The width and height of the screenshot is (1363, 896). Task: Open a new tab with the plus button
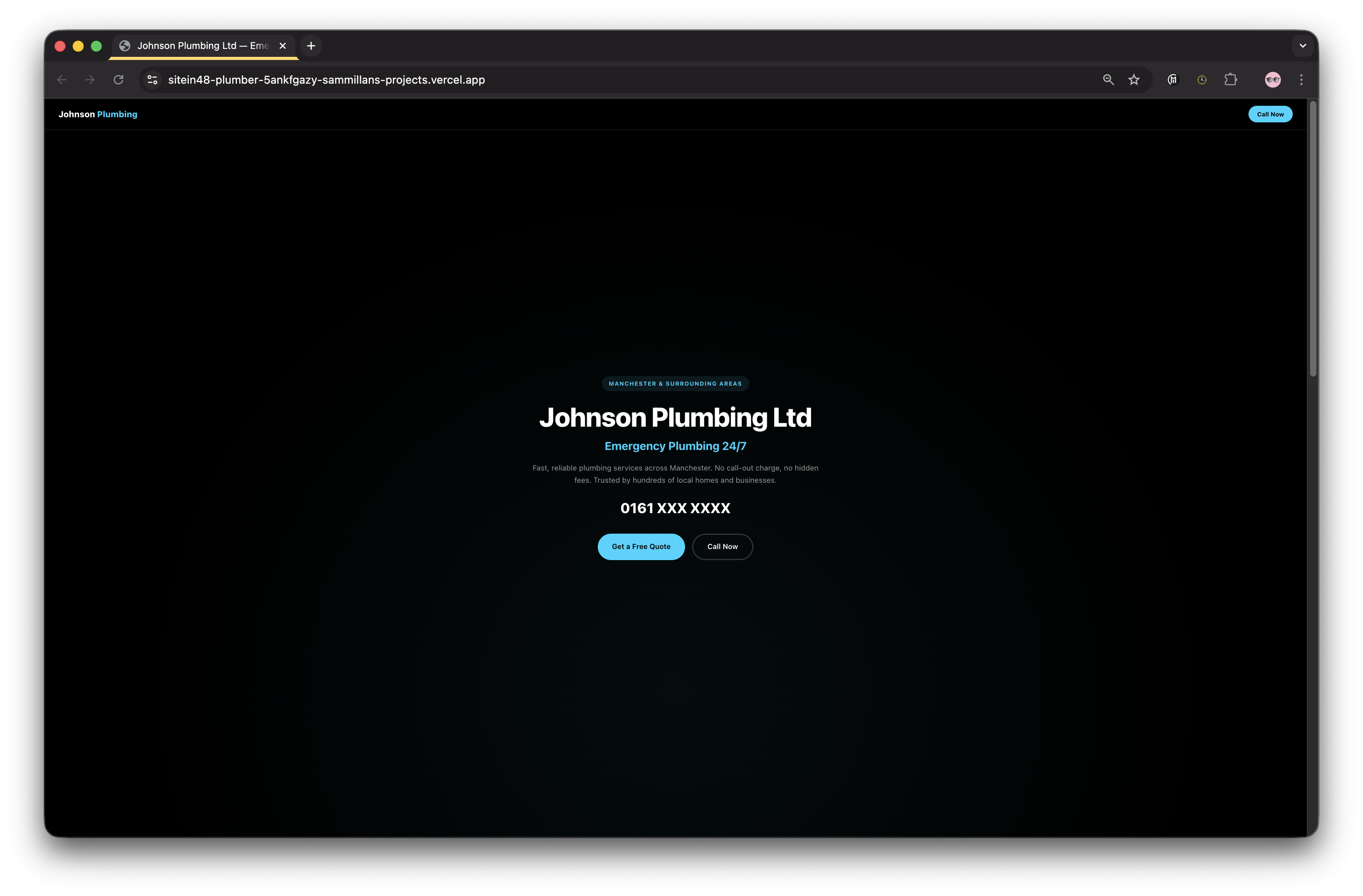(x=311, y=46)
